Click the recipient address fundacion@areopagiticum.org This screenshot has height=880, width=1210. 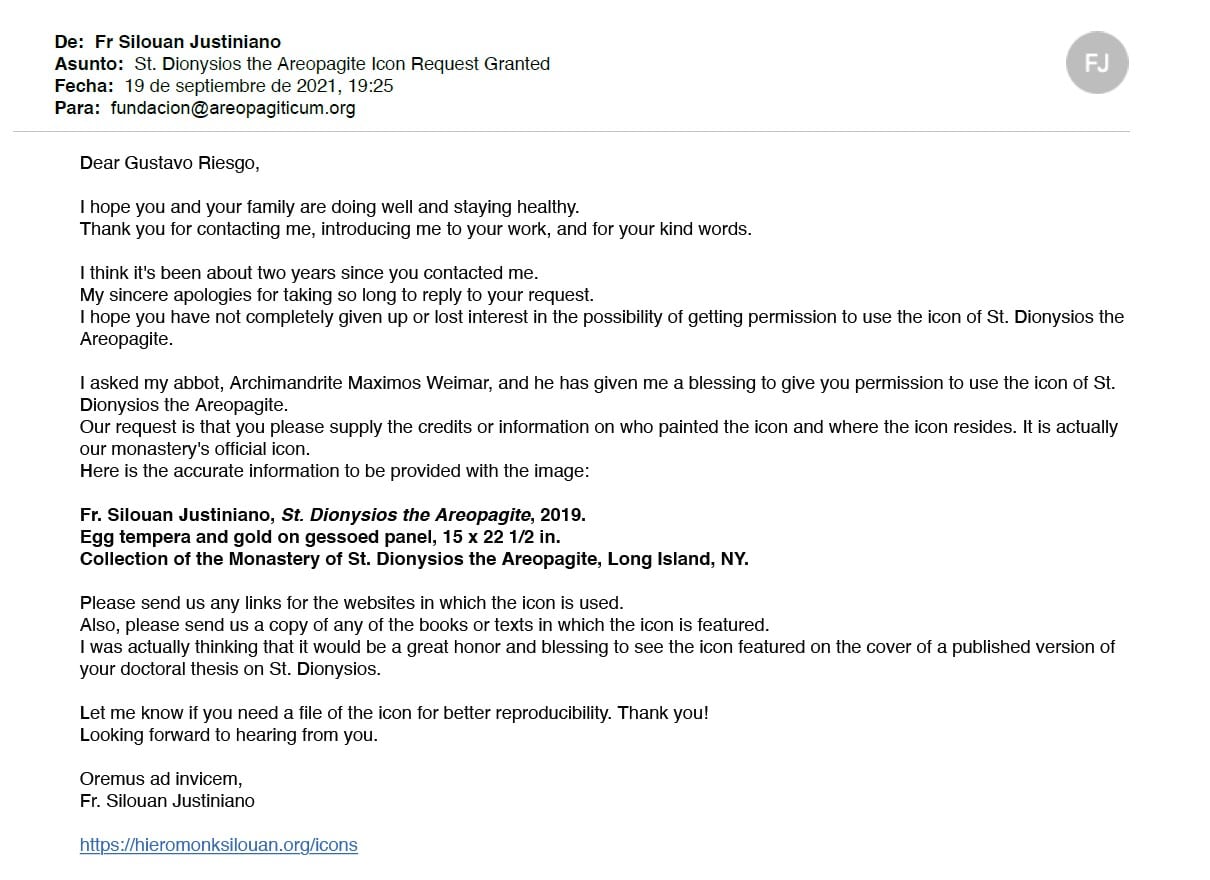click(233, 108)
